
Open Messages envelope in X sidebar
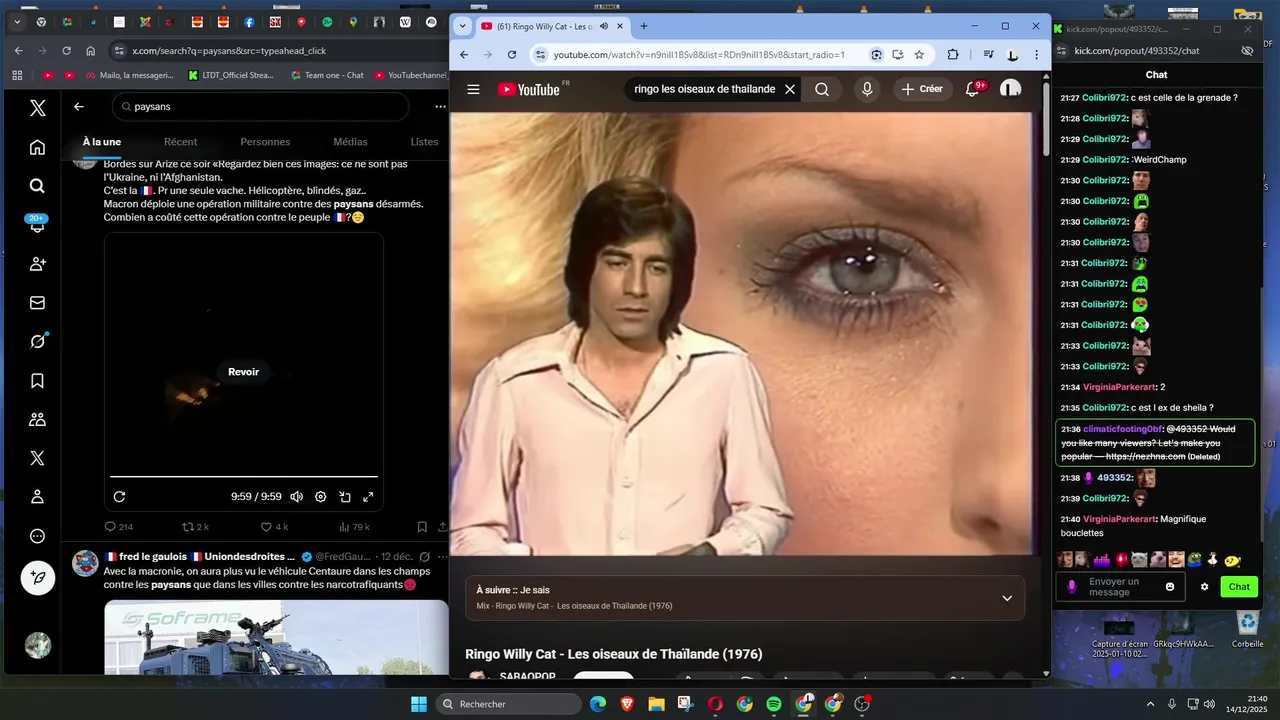(37, 302)
